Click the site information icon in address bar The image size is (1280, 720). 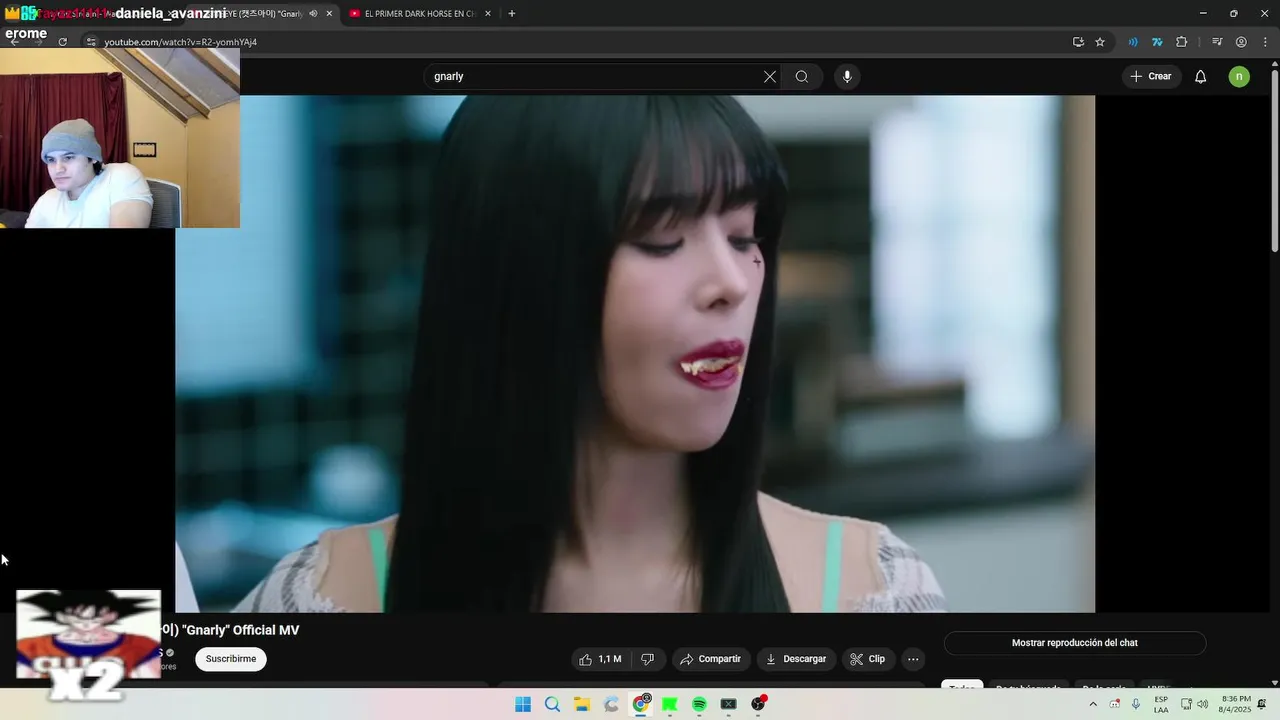(91, 42)
